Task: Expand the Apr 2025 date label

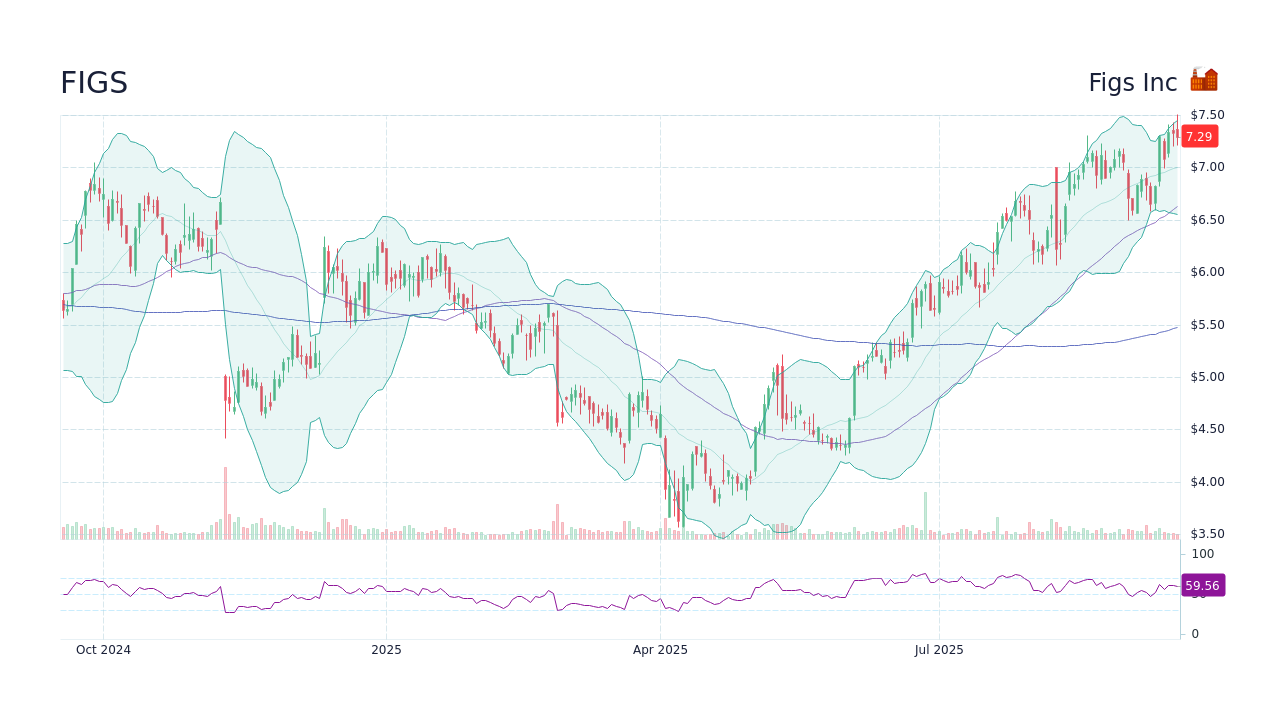Action: [x=659, y=649]
